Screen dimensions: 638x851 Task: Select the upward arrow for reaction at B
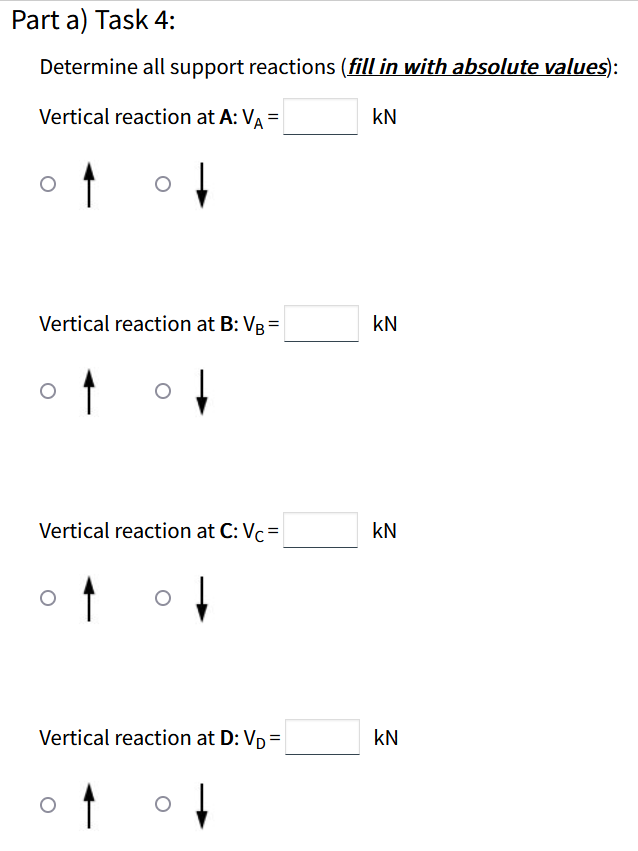point(88,391)
